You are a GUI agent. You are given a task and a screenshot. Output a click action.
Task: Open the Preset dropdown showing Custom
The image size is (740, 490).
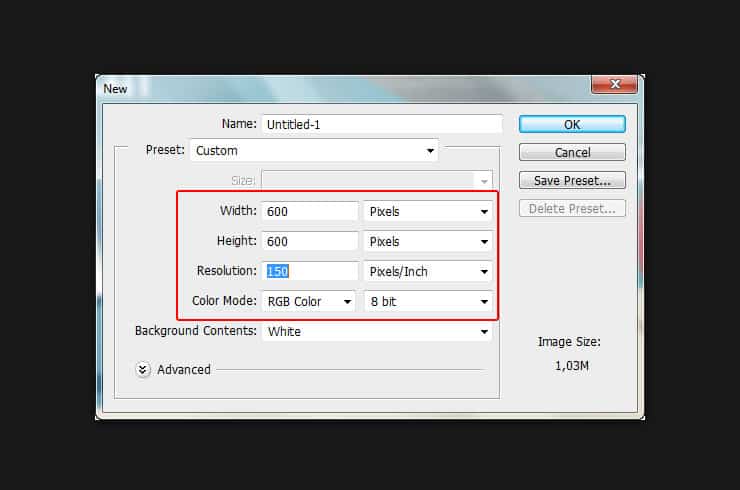click(314, 151)
